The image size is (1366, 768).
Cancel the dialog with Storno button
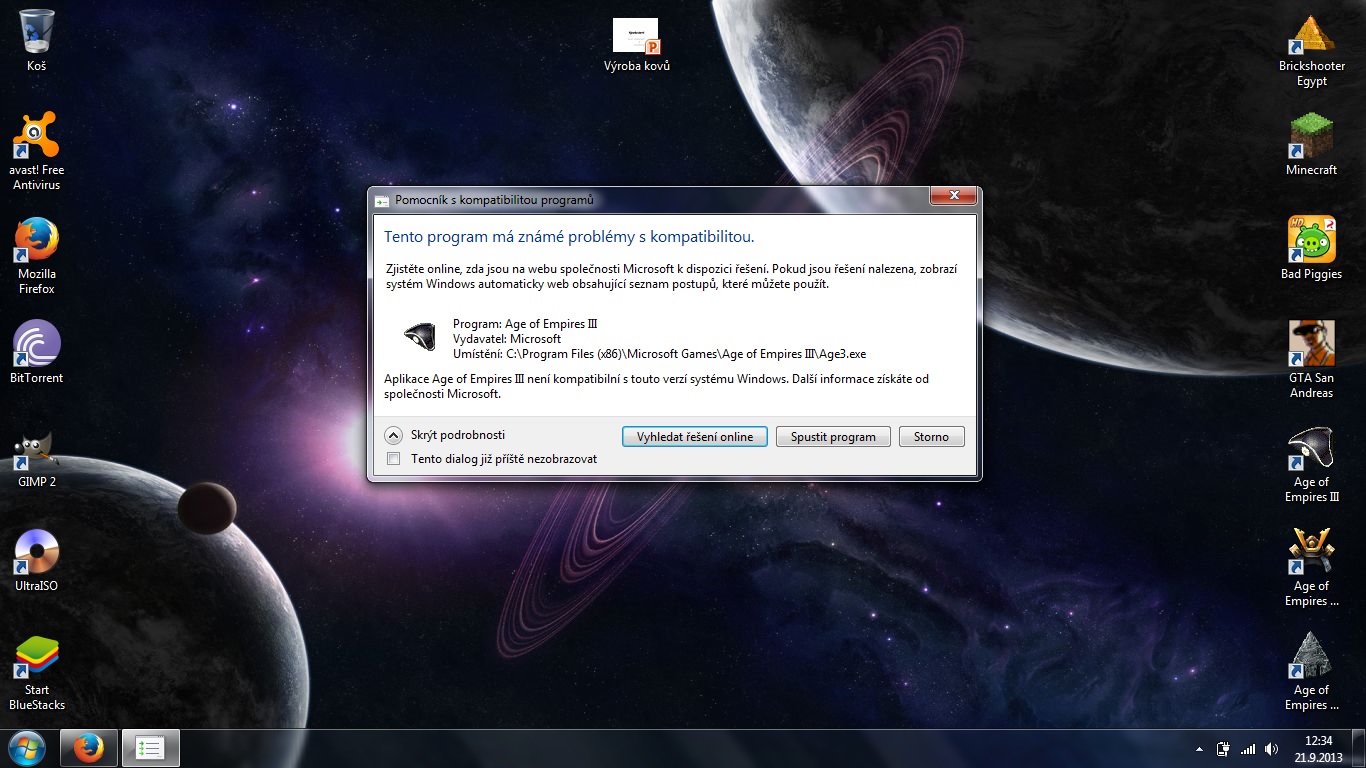click(931, 437)
